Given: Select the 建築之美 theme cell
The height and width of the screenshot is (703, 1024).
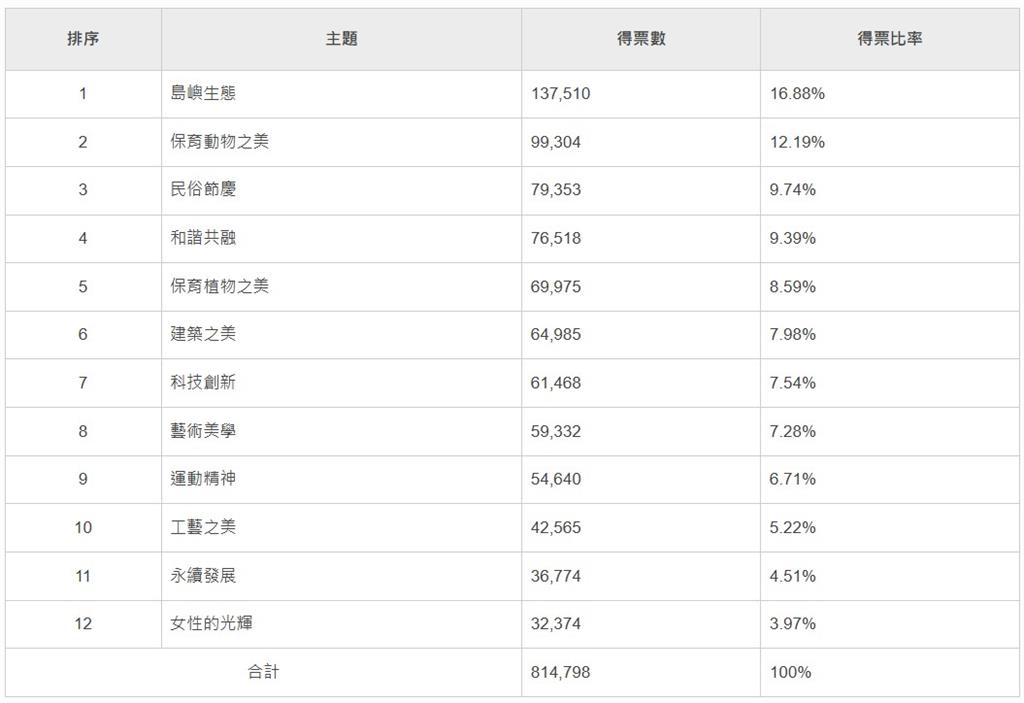Looking at the screenshot, I should [203, 334].
